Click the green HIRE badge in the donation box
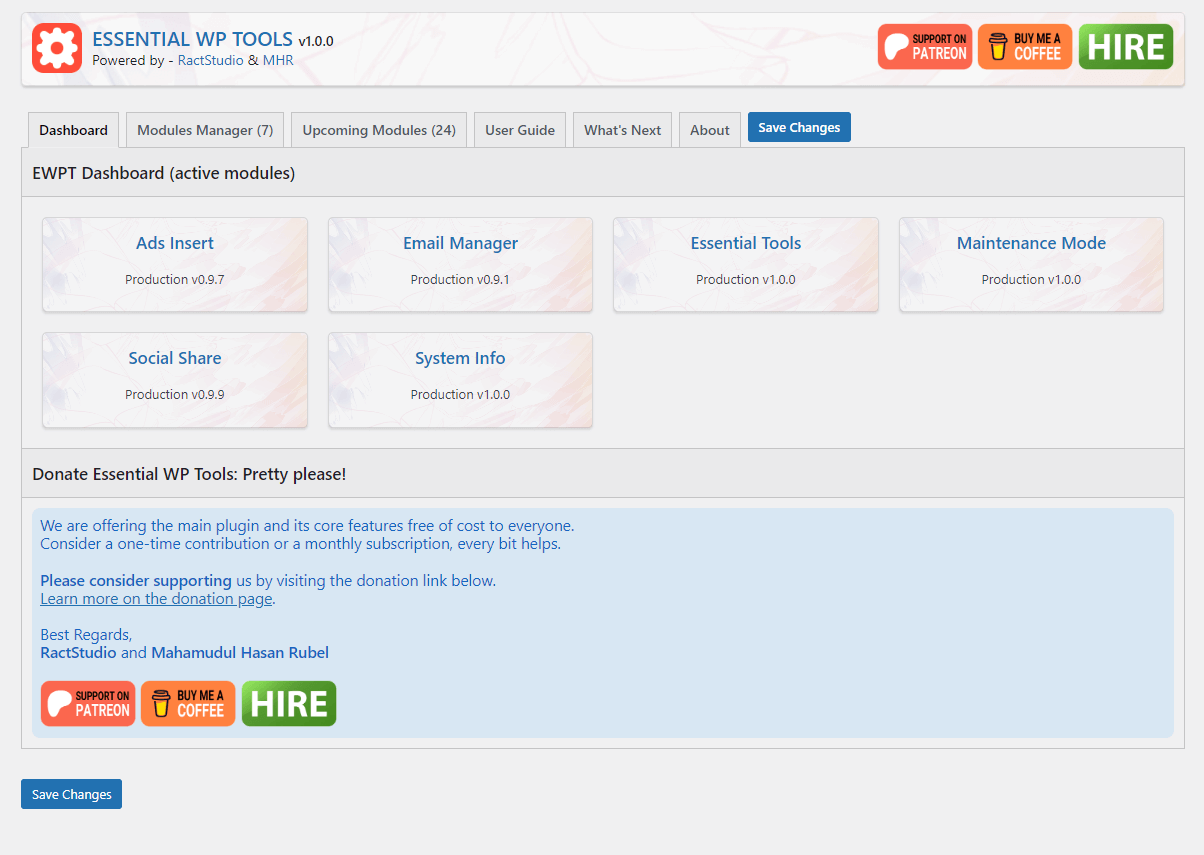Screen dimensions: 1204x855 click(289, 704)
